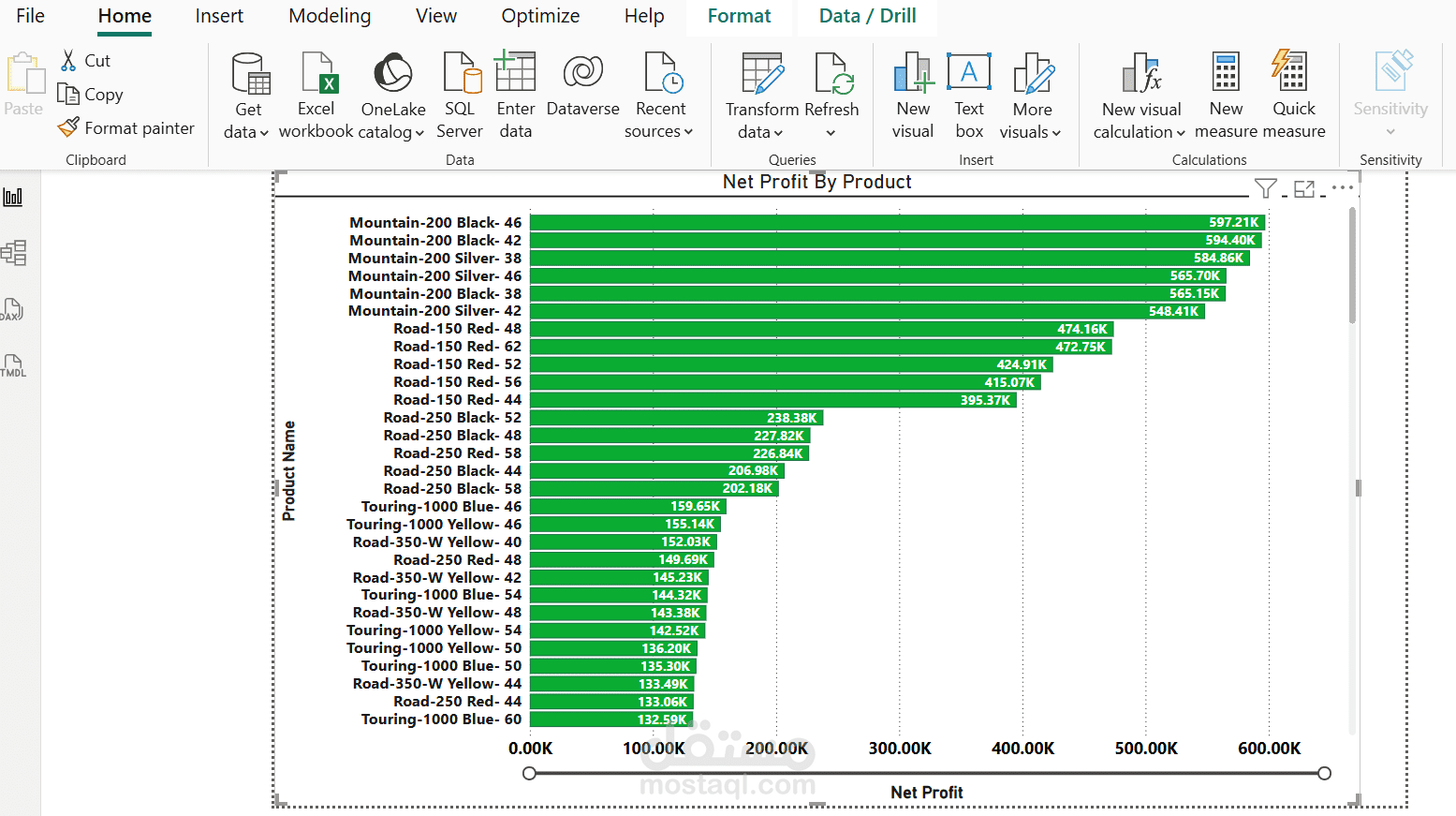The width and height of the screenshot is (1456, 816).
Task: Open Model view in left sidebar
Action: click(13, 253)
